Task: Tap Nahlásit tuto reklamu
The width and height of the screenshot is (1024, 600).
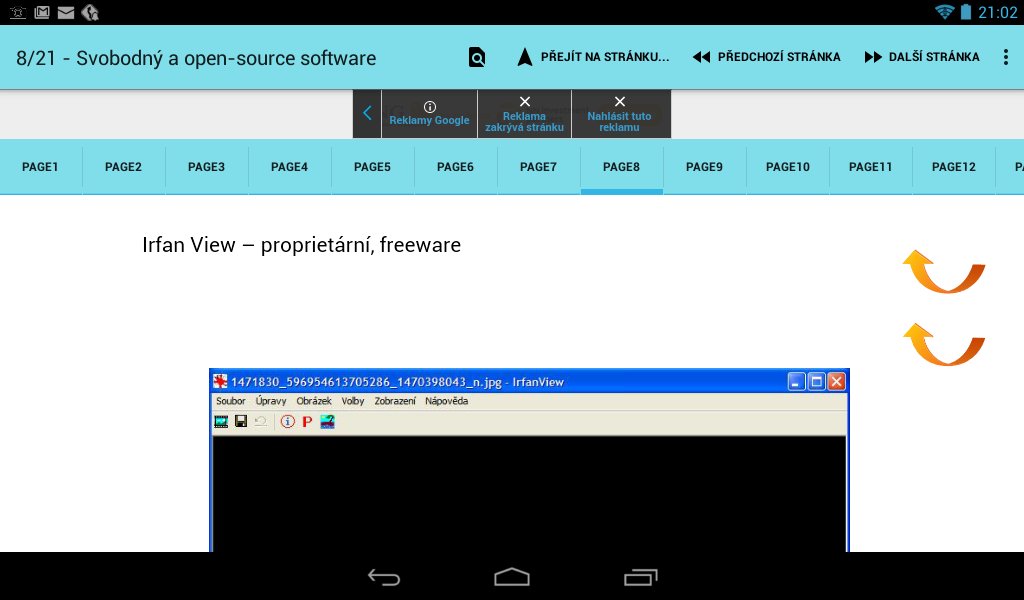Action: 619,114
